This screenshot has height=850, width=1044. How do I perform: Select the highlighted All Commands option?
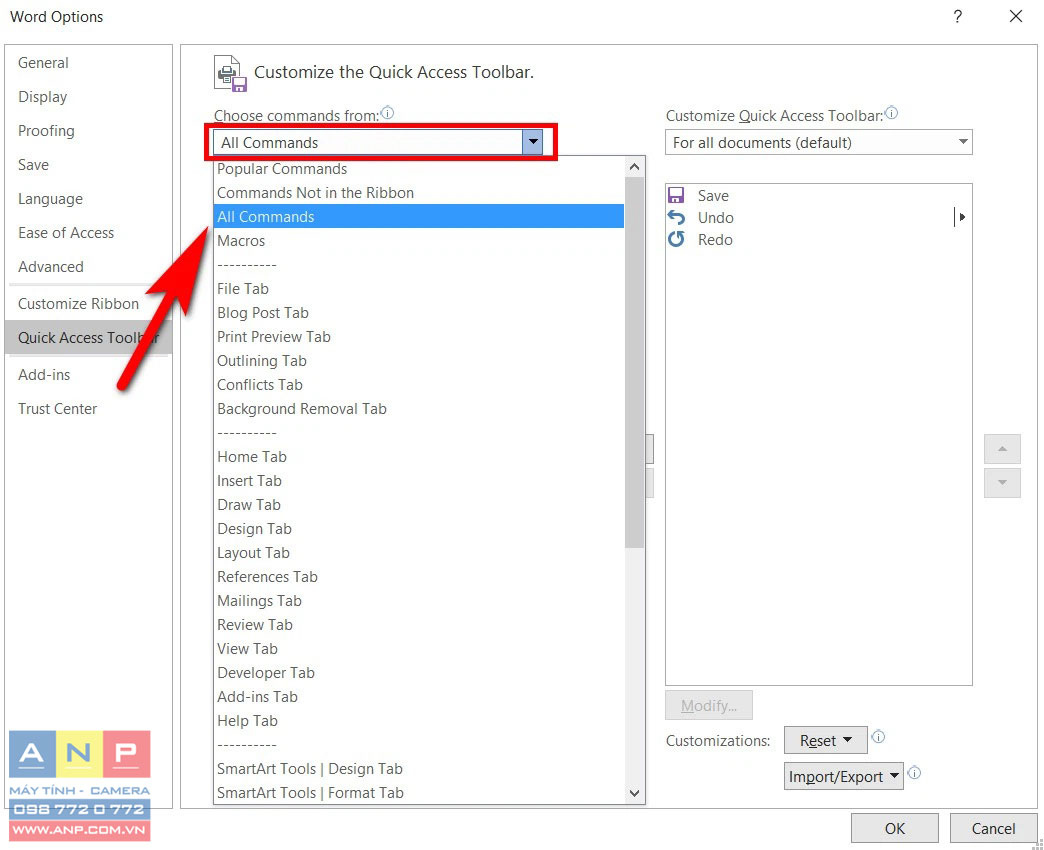pos(419,216)
